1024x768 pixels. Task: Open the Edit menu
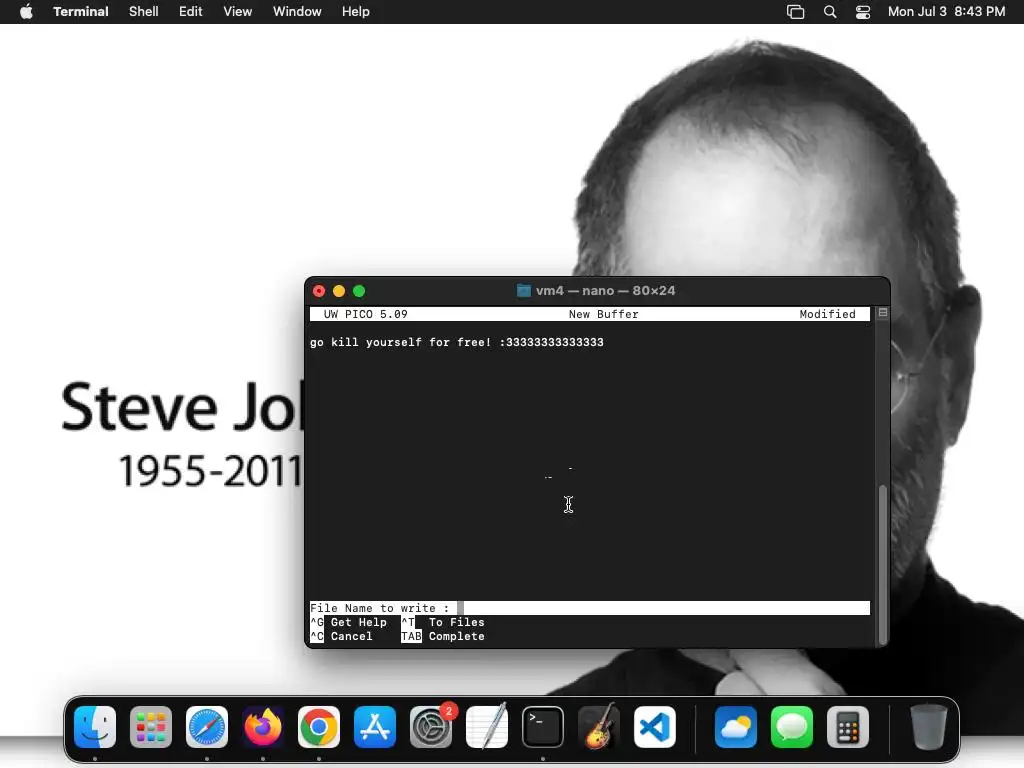pos(191,12)
